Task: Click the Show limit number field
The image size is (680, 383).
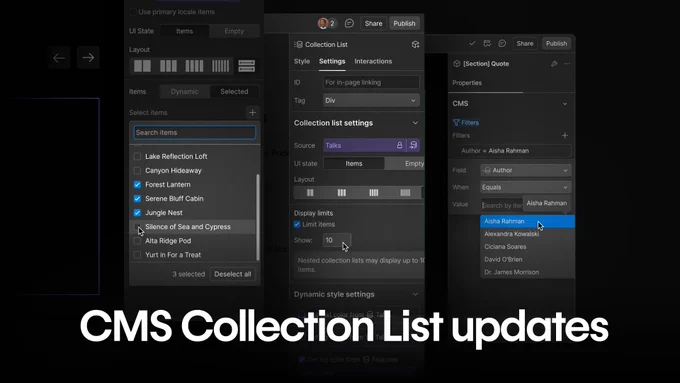Action: [x=337, y=240]
